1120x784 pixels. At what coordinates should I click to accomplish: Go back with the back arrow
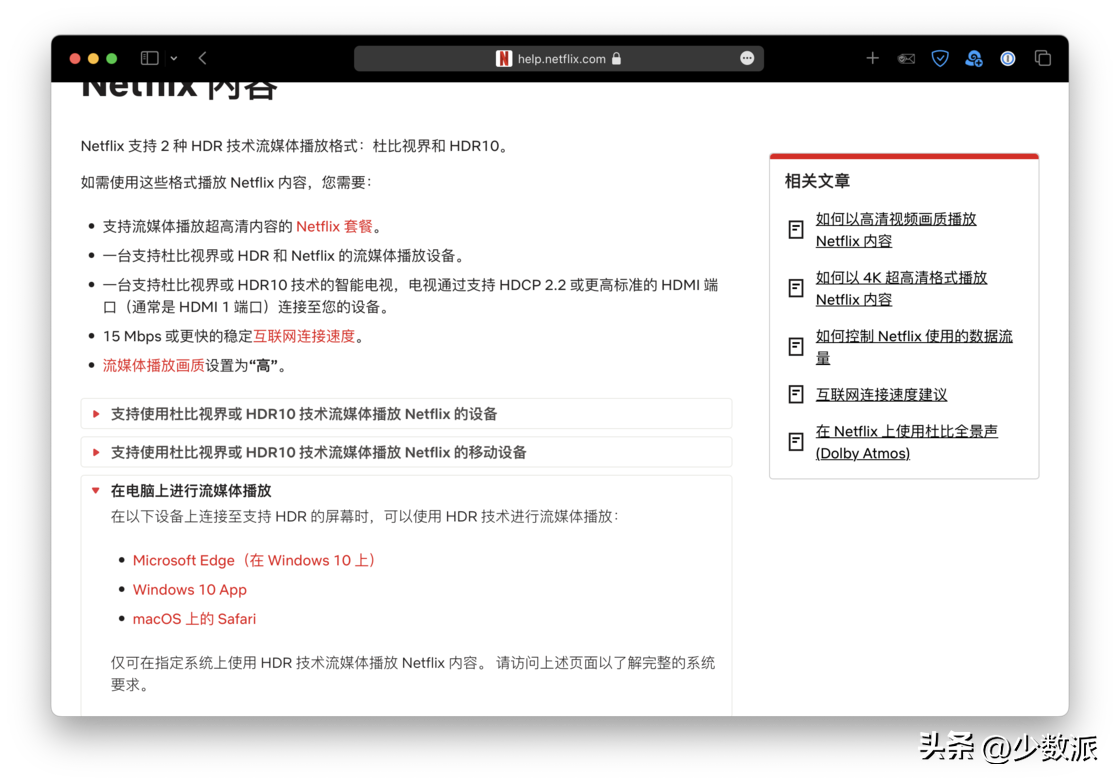coord(203,58)
